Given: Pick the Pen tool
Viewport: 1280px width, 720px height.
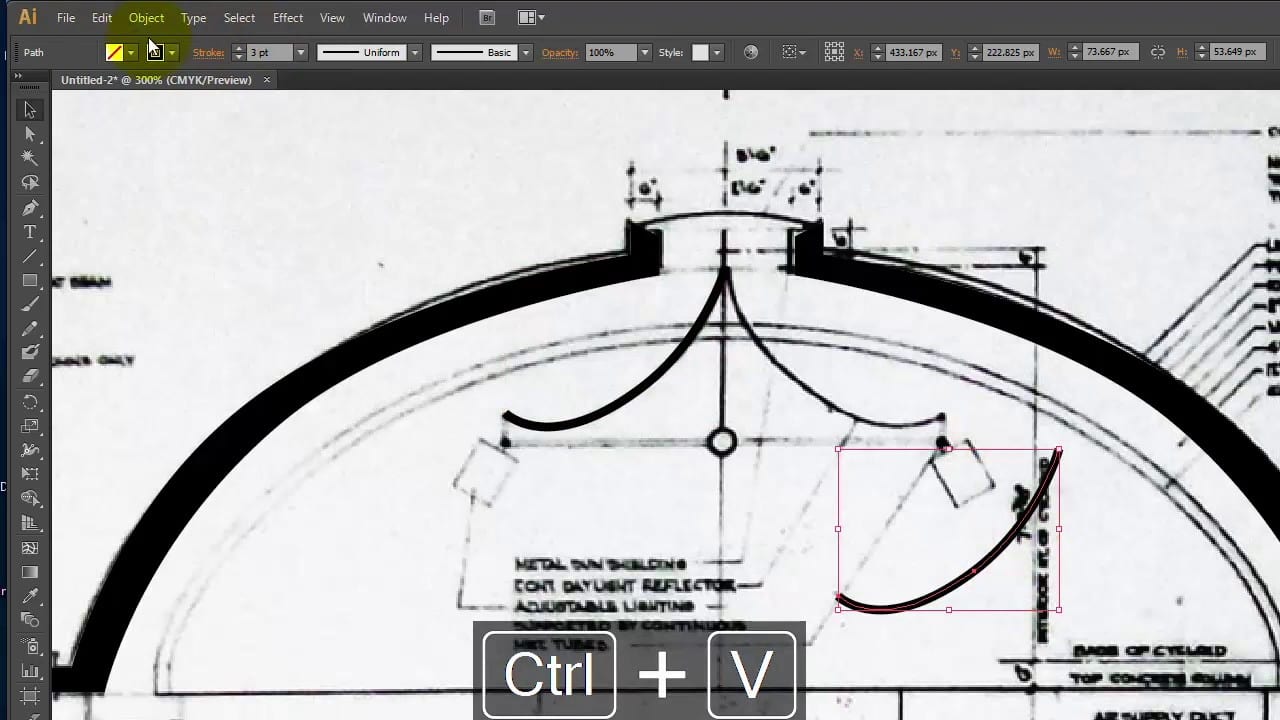Looking at the screenshot, I should [x=30, y=208].
